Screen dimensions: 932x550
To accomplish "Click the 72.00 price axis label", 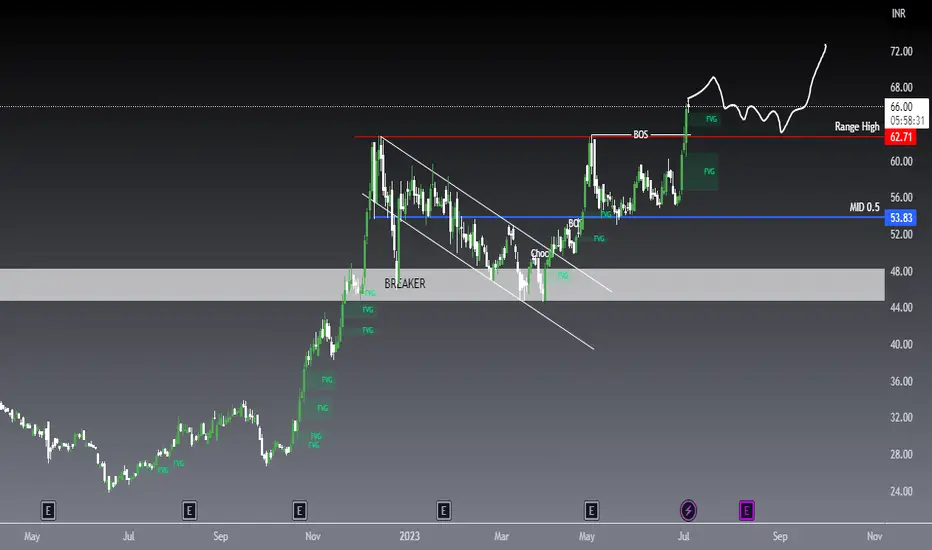I will (901, 52).
